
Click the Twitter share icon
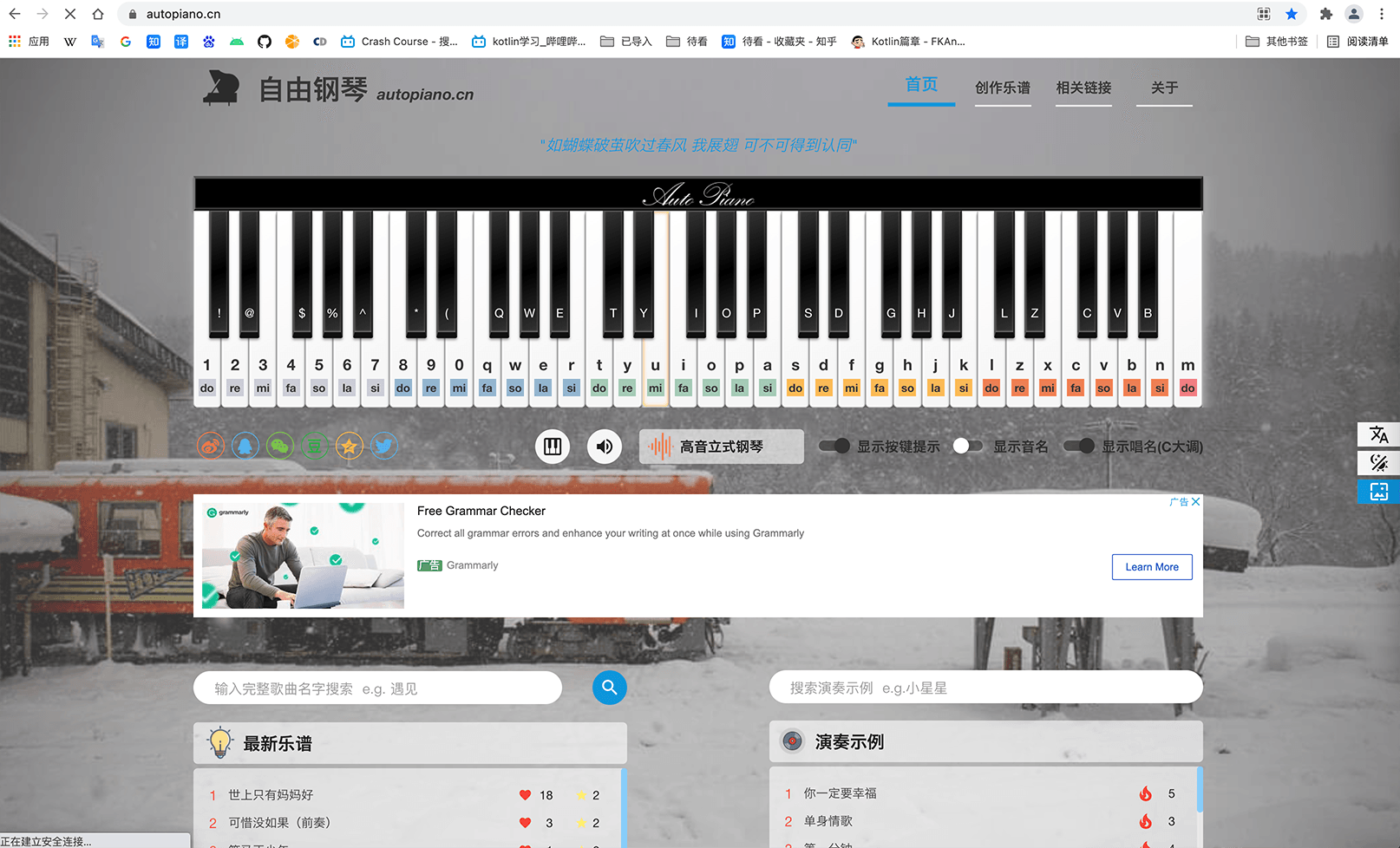384,446
